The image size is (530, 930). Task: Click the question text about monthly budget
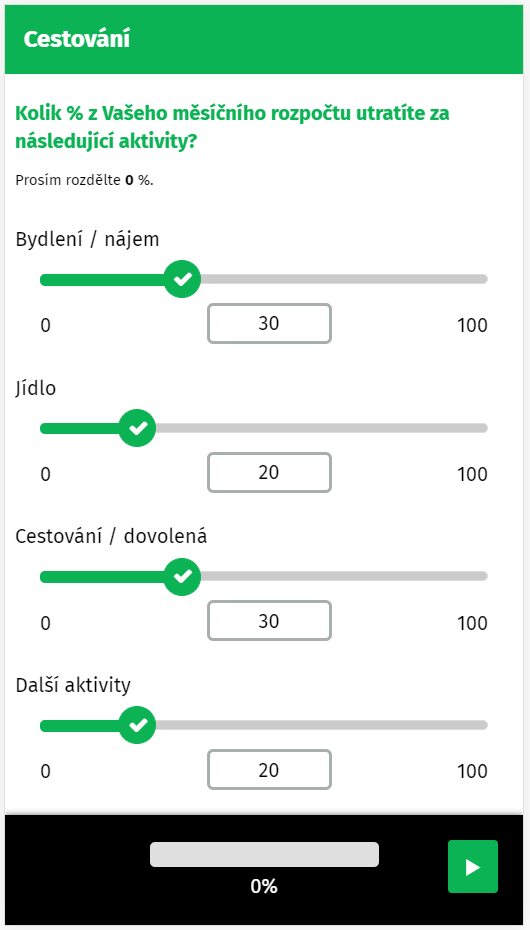point(232,128)
